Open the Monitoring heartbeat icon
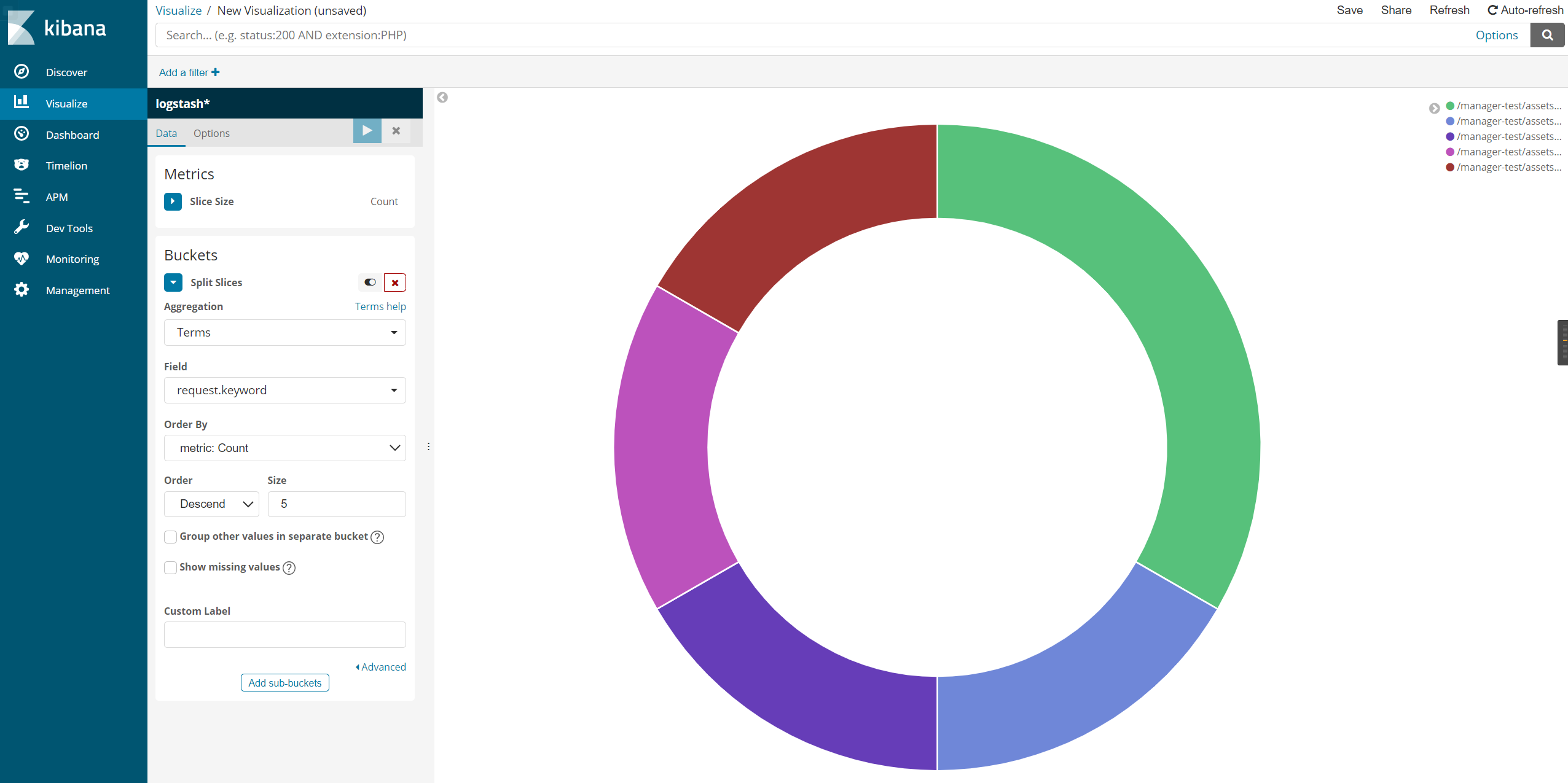This screenshot has height=783, width=1568. [x=22, y=259]
